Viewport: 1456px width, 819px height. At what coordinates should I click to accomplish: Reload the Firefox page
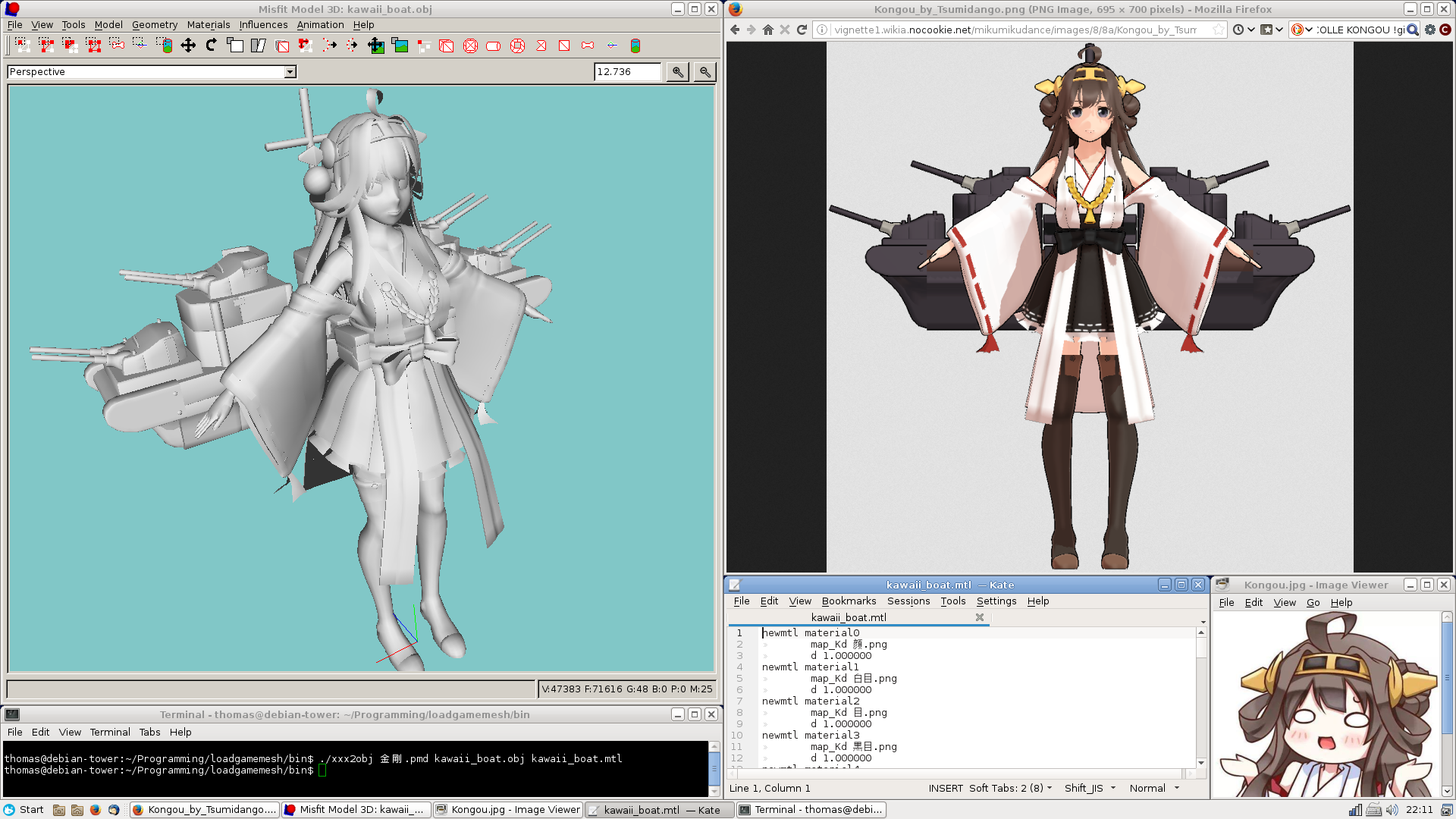click(x=802, y=30)
